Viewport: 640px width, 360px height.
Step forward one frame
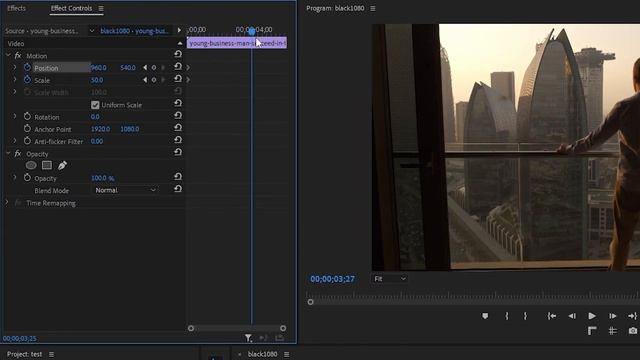point(613,316)
